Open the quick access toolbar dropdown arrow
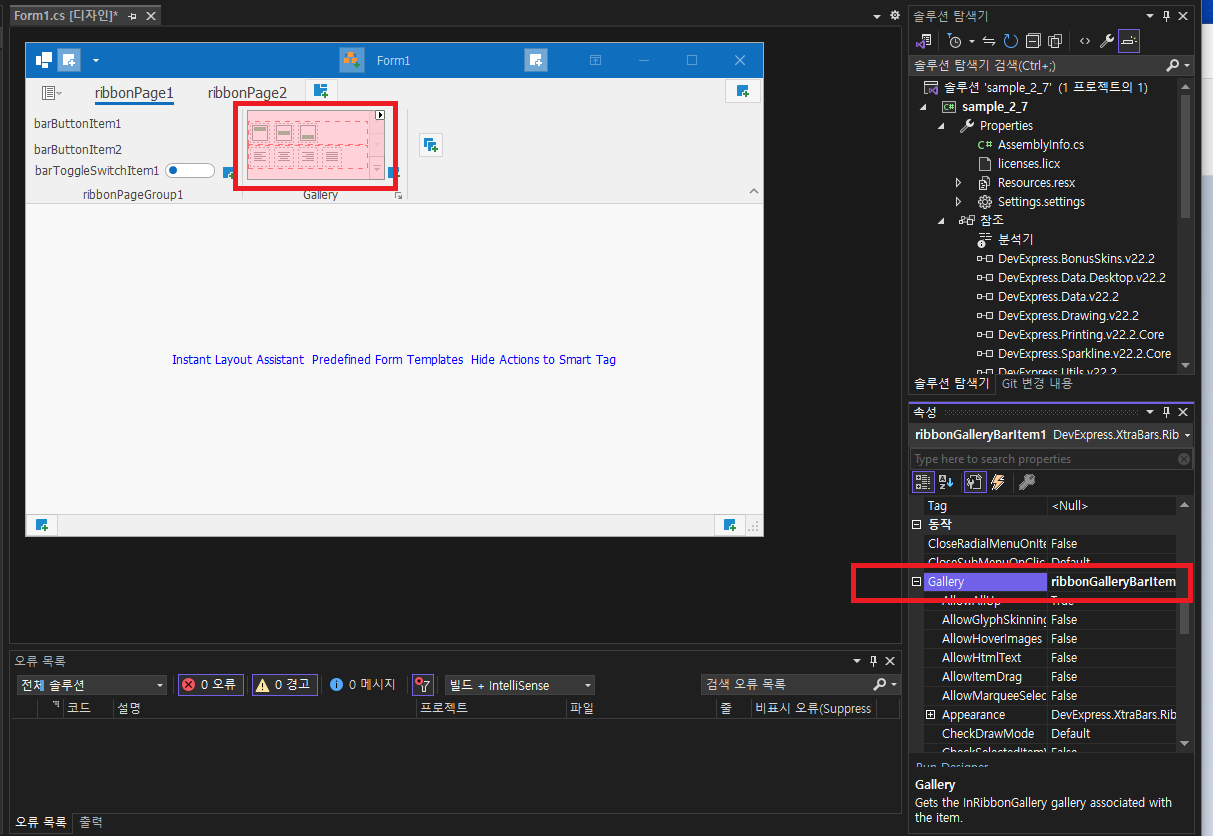Screen dimensions: 1213x836 point(96,61)
